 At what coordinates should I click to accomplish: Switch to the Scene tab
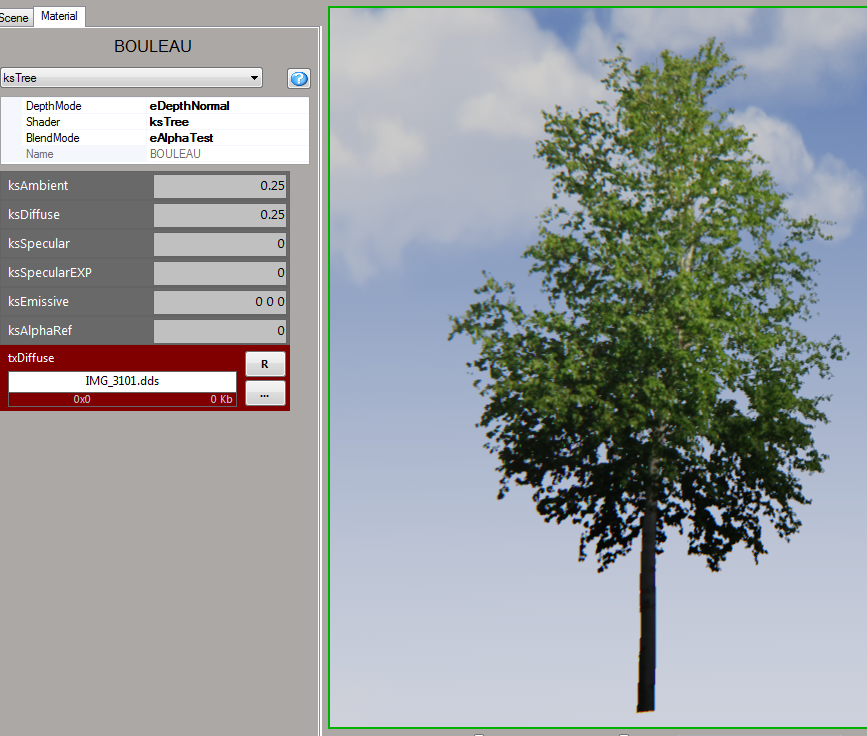(14, 18)
